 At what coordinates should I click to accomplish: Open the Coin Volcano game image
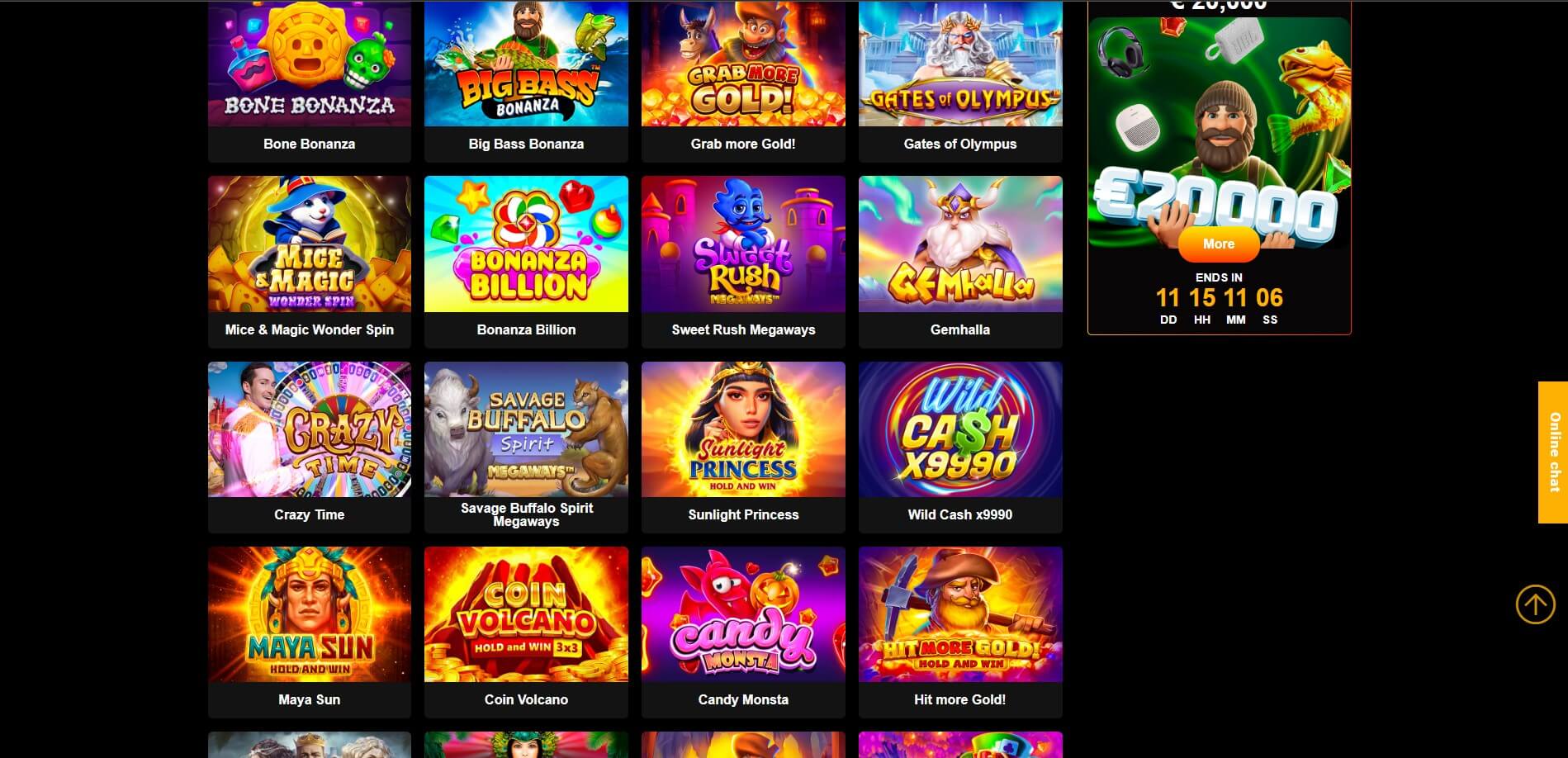pos(526,614)
